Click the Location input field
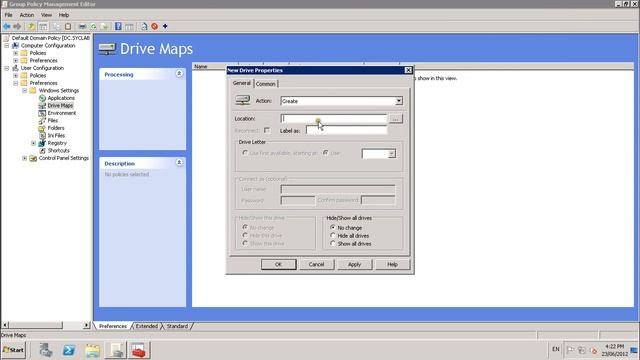The width and height of the screenshot is (640, 360). (x=333, y=119)
